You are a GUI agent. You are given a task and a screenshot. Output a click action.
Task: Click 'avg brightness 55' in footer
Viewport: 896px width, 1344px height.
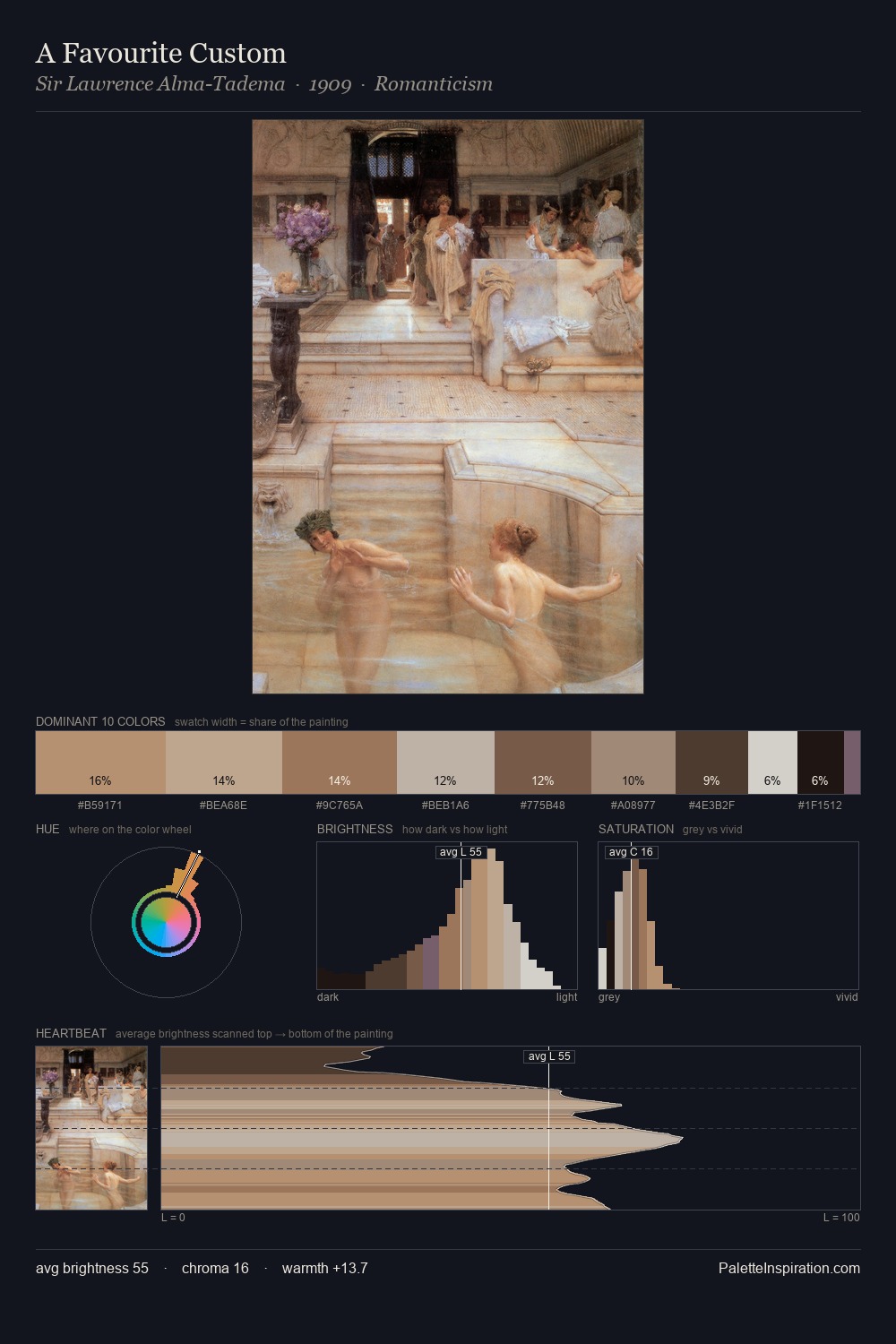click(x=92, y=1268)
